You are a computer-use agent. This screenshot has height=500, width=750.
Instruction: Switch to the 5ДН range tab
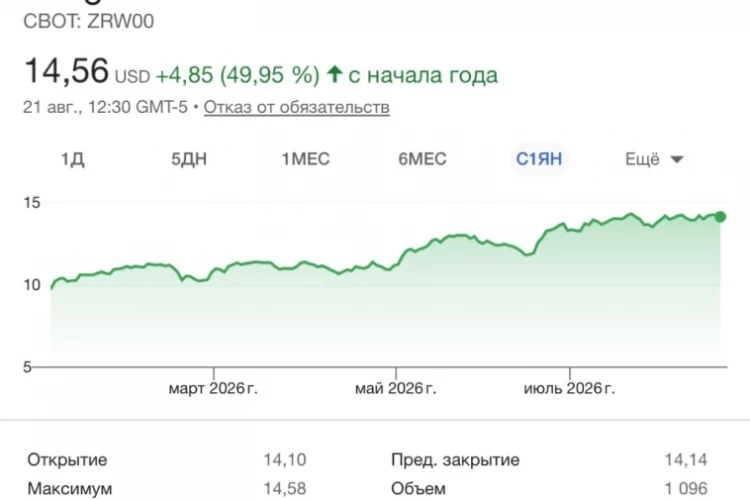[189, 159]
